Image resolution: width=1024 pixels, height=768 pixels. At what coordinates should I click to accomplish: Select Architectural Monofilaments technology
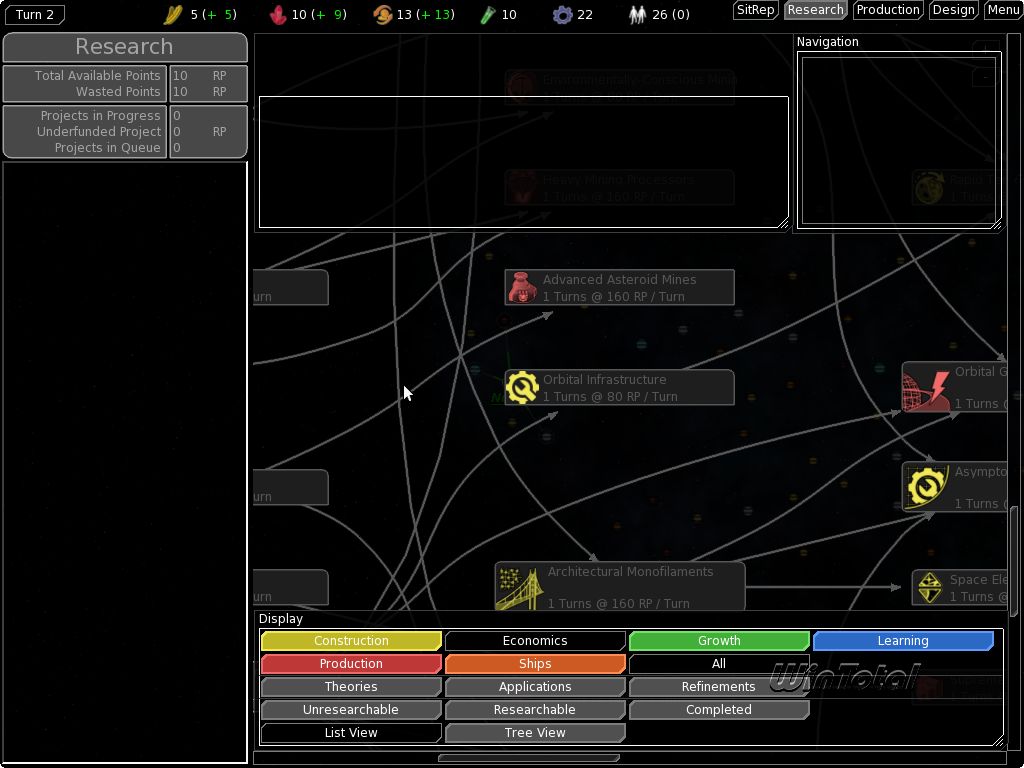pos(620,586)
